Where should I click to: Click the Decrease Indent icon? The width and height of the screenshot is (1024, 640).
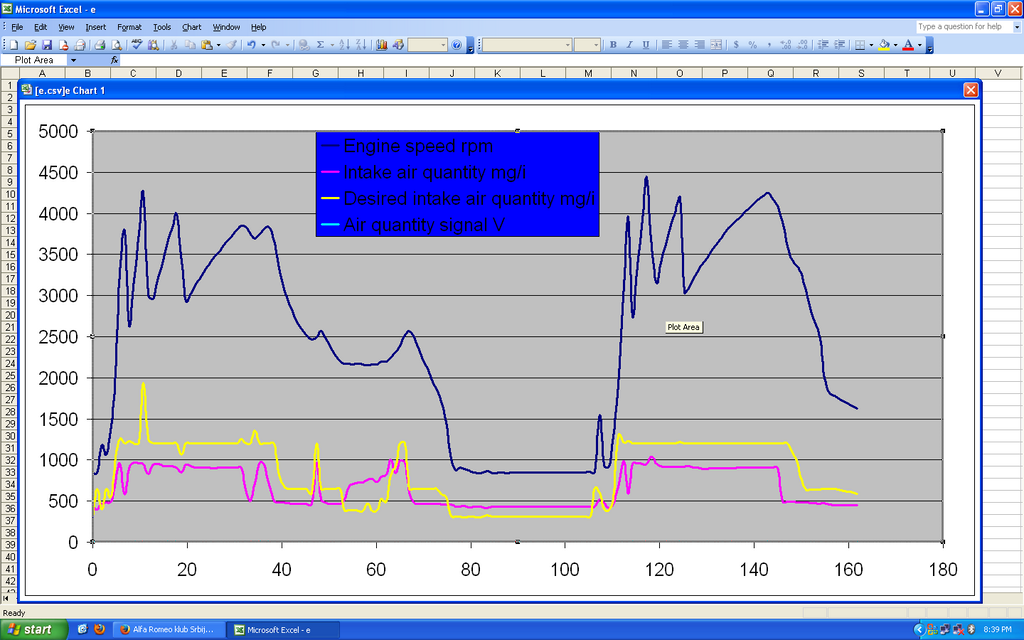(823, 44)
